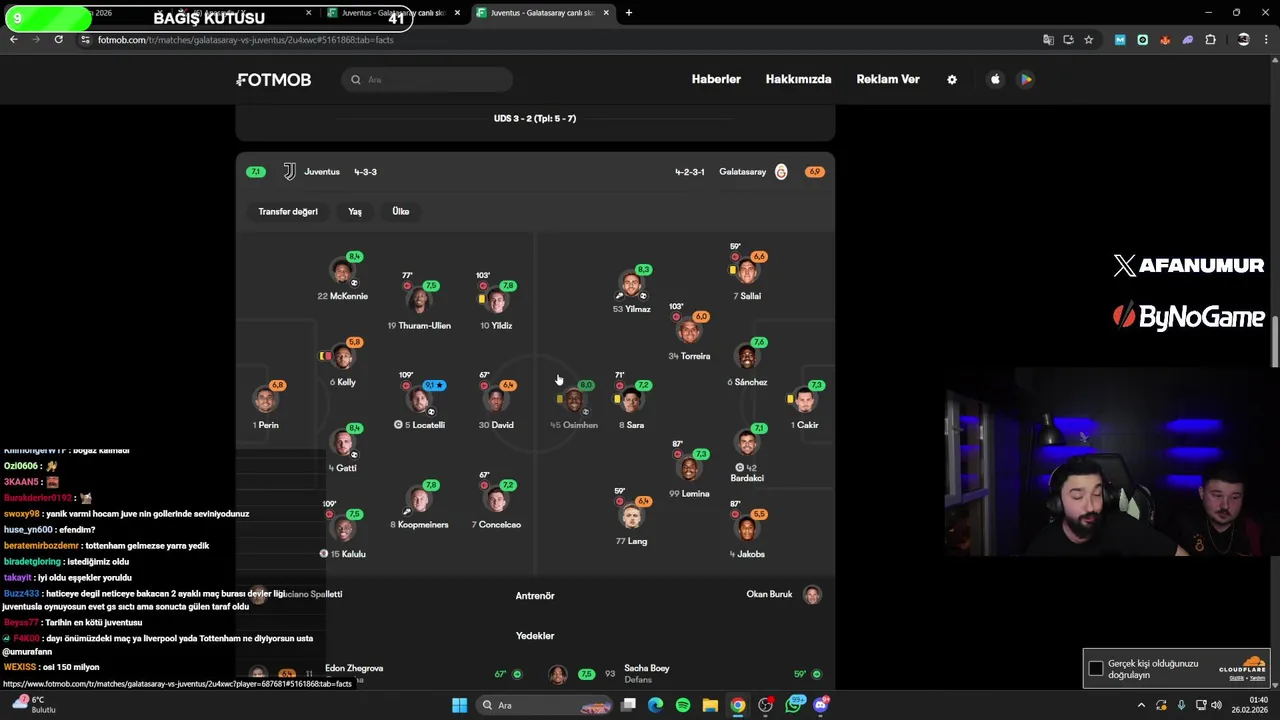Switch to second Juventus - Galatasaray tab
1280x720 pixels.
pos(393,13)
